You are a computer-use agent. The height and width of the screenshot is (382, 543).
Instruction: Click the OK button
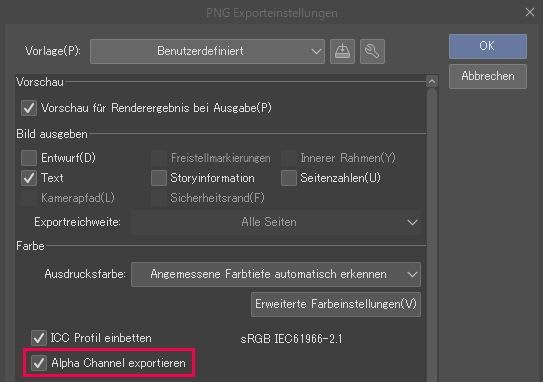click(x=488, y=46)
